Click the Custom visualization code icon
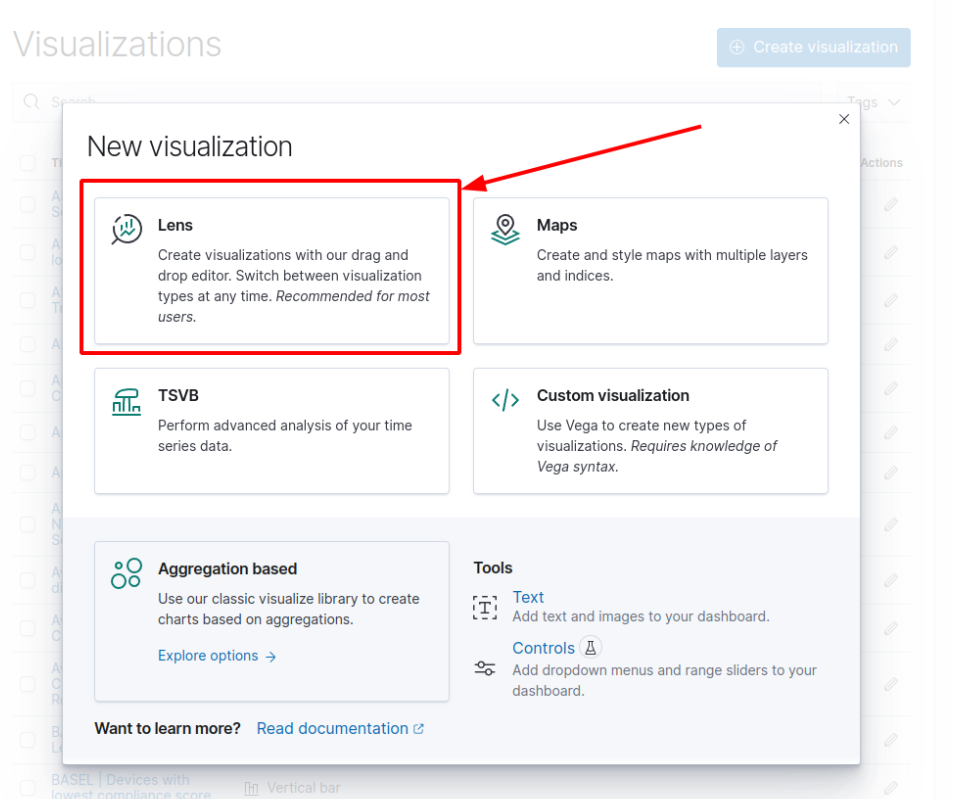953x799 pixels. (x=505, y=400)
